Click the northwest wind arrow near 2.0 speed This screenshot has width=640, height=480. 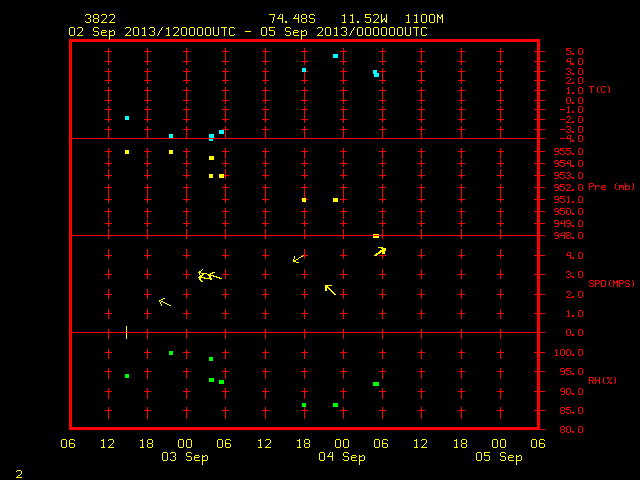[x=330, y=290]
